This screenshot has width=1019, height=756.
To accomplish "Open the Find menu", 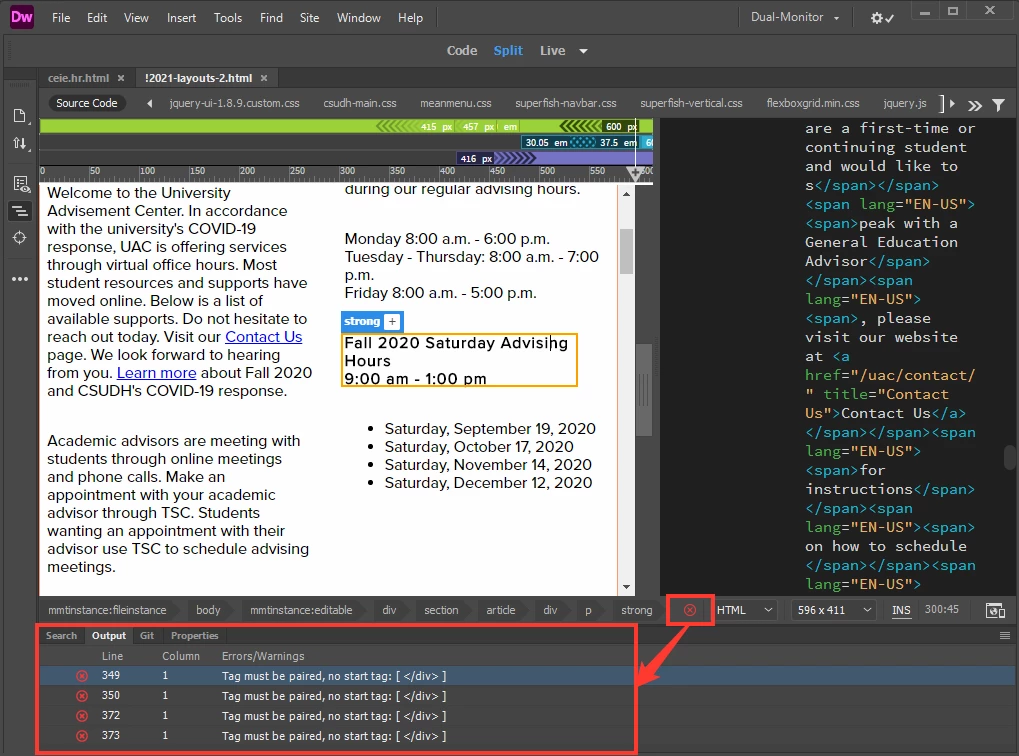I will [271, 18].
